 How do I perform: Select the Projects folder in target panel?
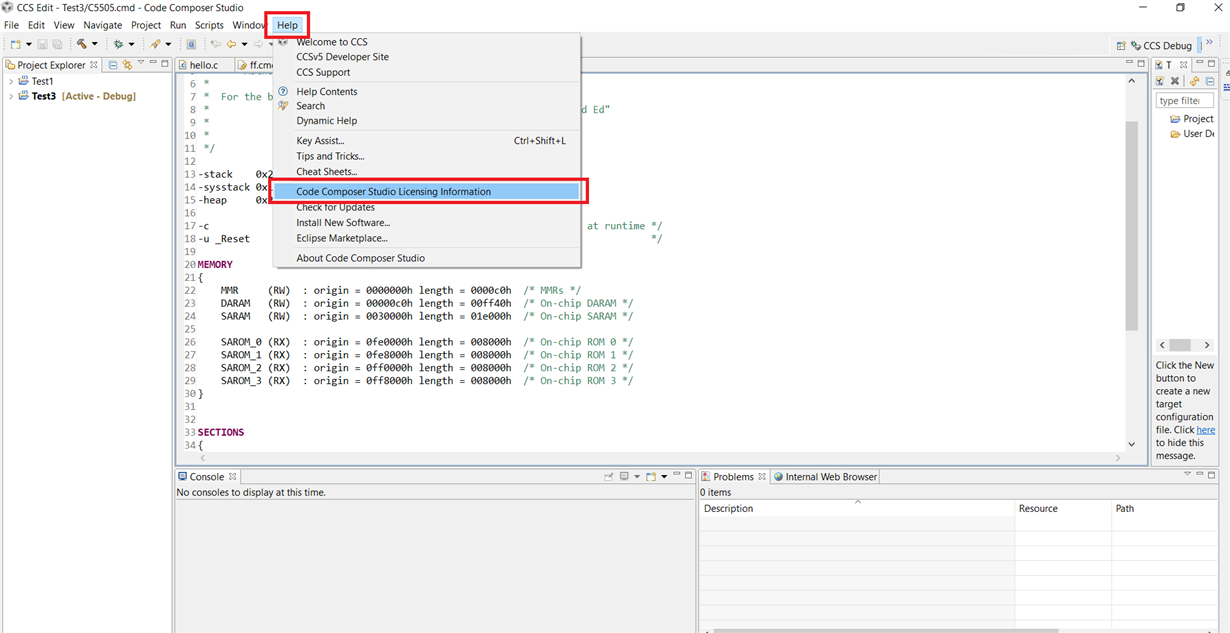(1191, 118)
